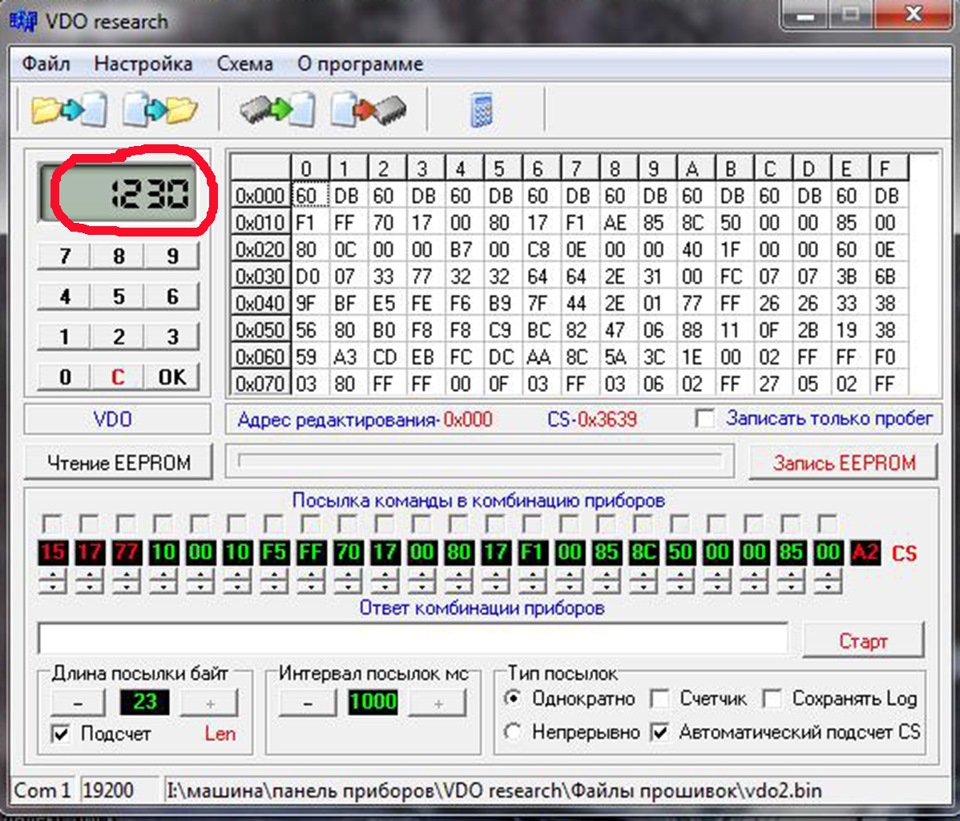Viewport: 960px width, 821px height.
Task: Open the Настройка menu
Action: click(143, 64)
